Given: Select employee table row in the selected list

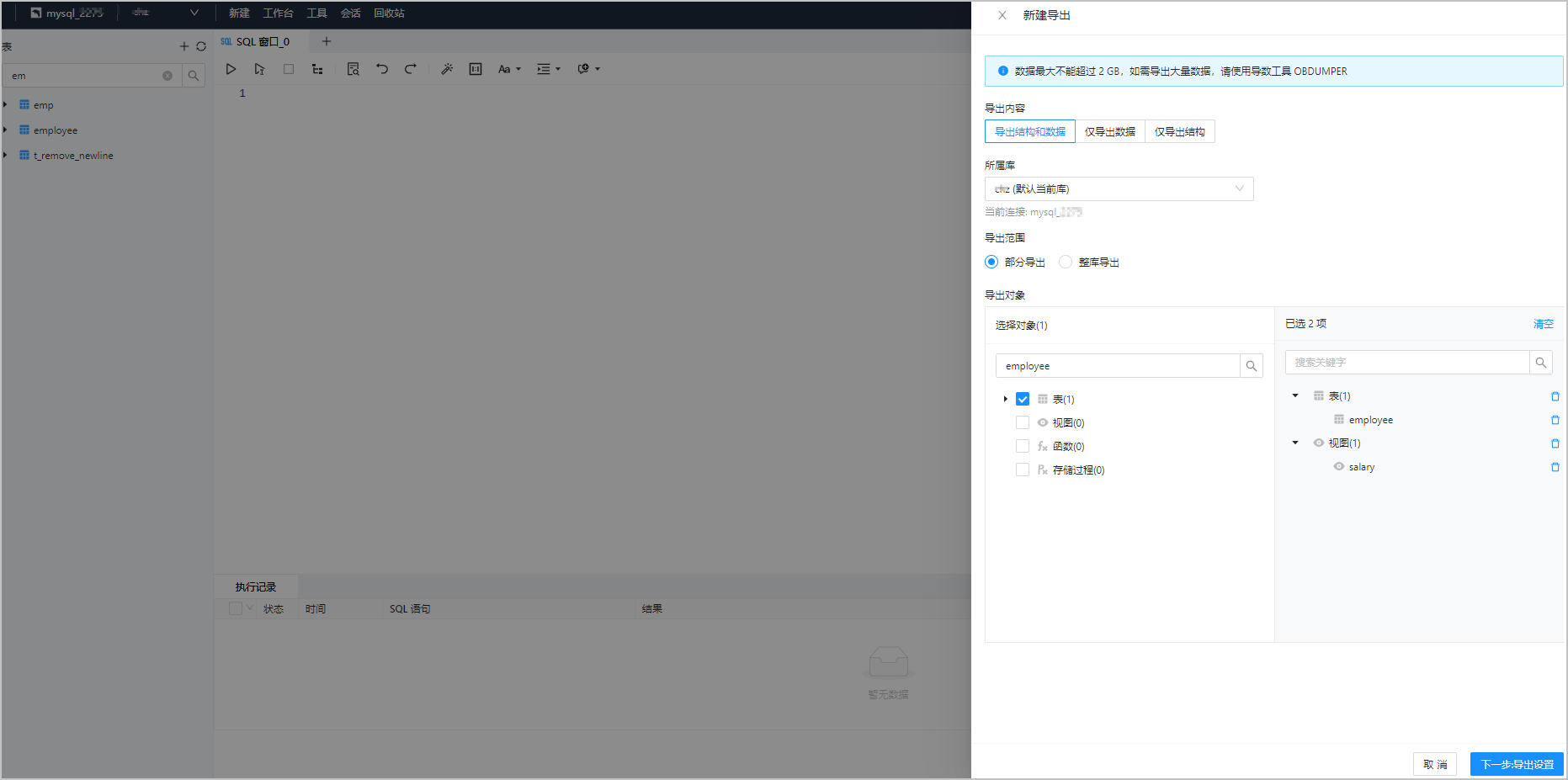Looking at the screenshot, I should 1371,420.
